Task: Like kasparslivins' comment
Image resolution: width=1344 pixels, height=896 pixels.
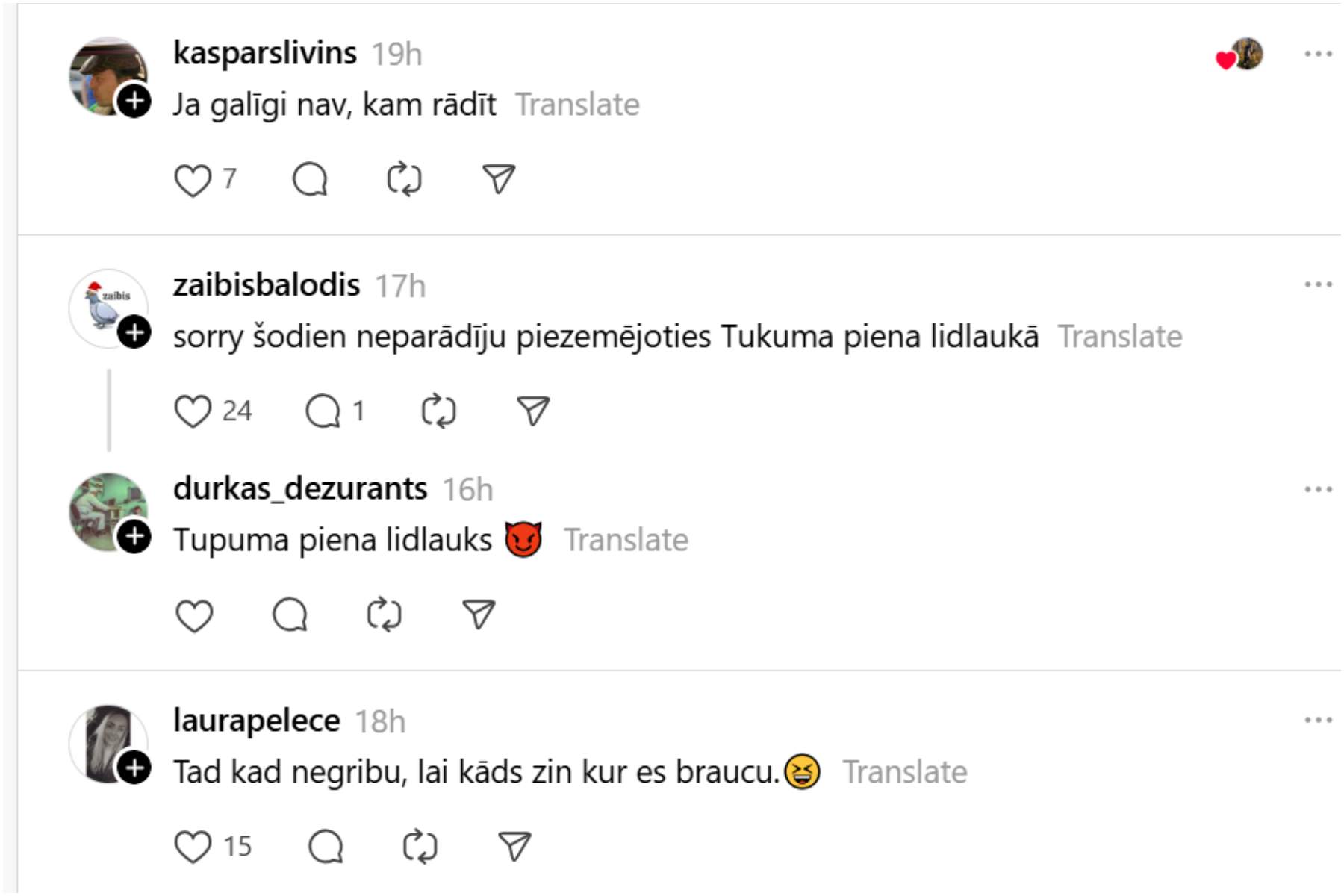Action: point(193,180)
